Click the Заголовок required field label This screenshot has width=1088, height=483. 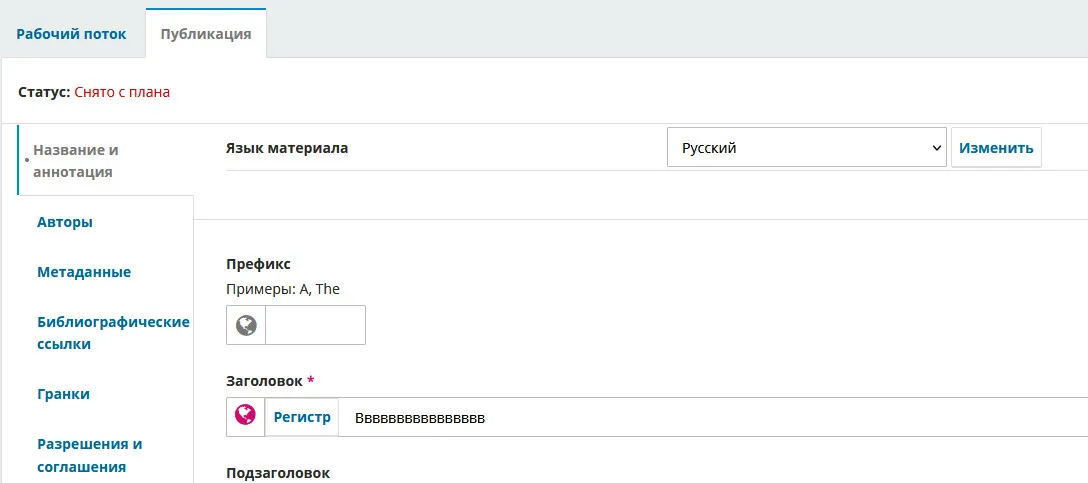point(265,381)
